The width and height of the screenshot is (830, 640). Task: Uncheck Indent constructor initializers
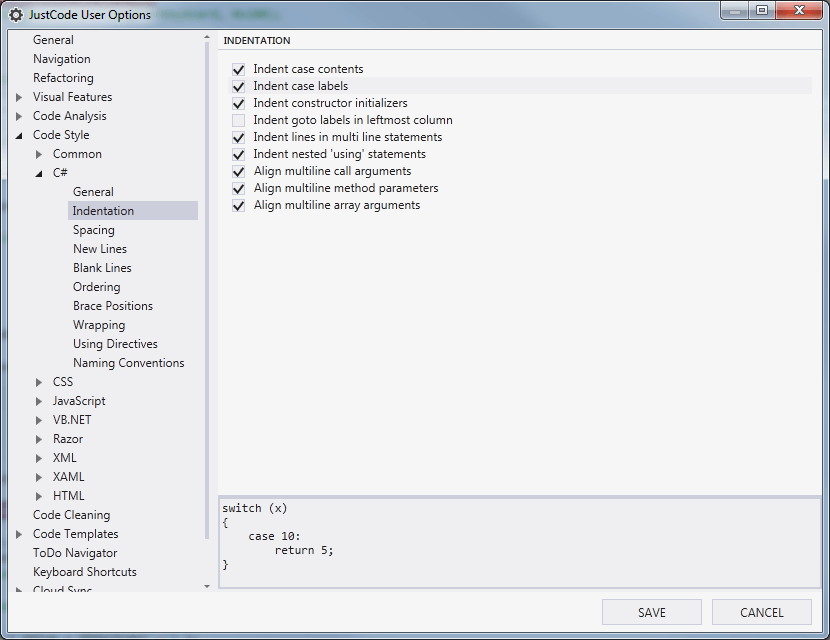pyautogui.click(x=239, y=103)
